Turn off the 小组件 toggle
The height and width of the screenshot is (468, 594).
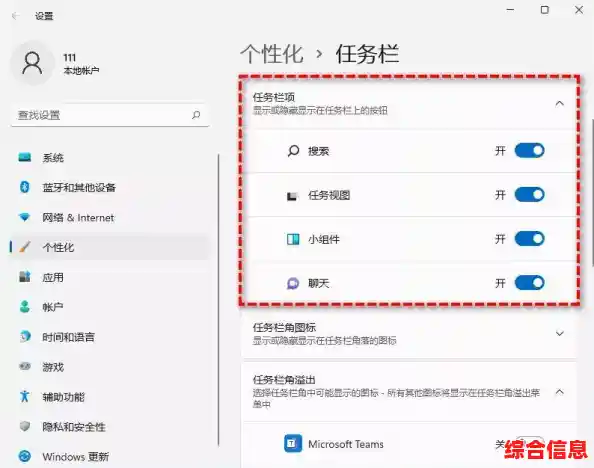pos(529,238)
